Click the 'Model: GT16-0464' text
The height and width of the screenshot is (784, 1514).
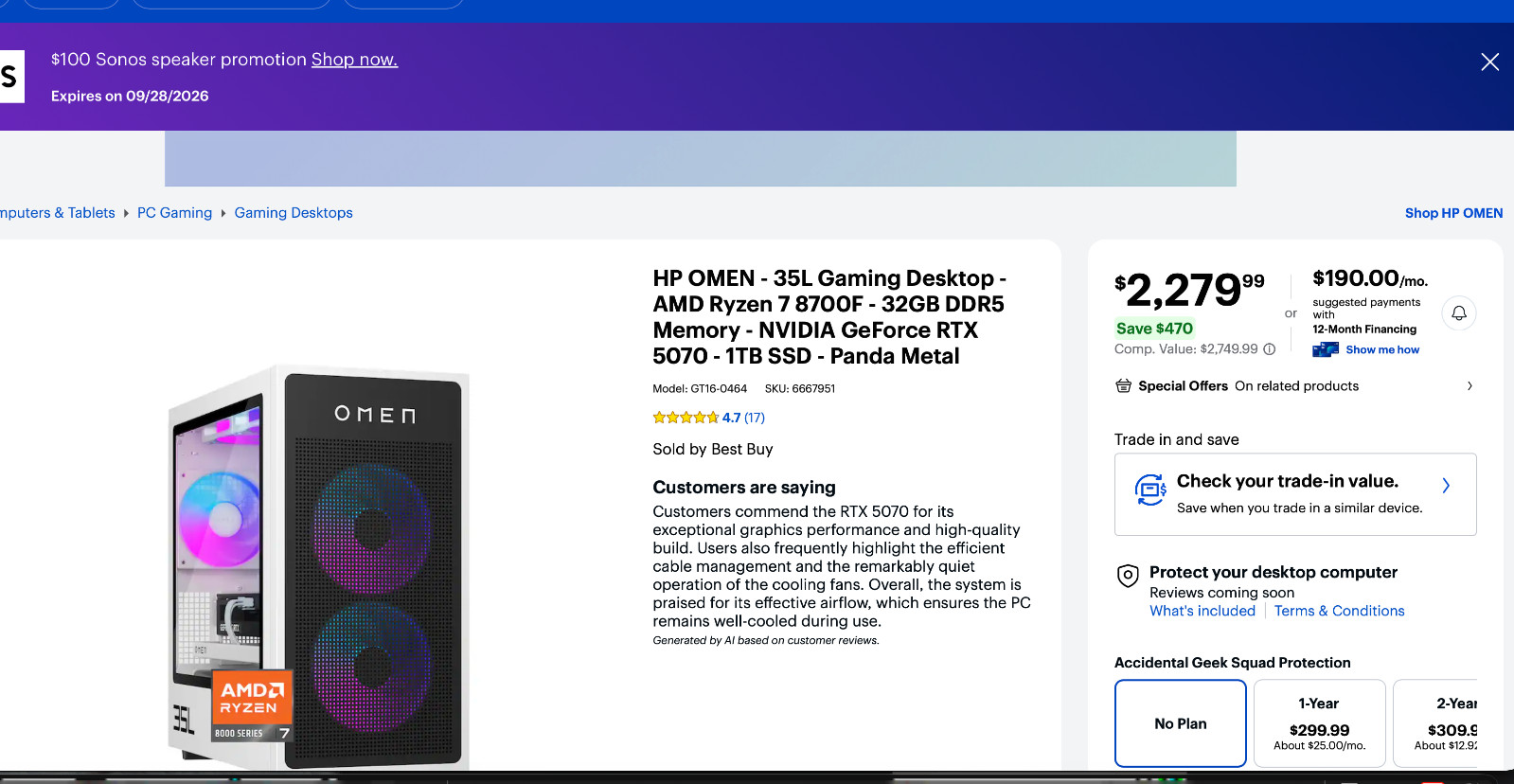click(x=700, y=389)
